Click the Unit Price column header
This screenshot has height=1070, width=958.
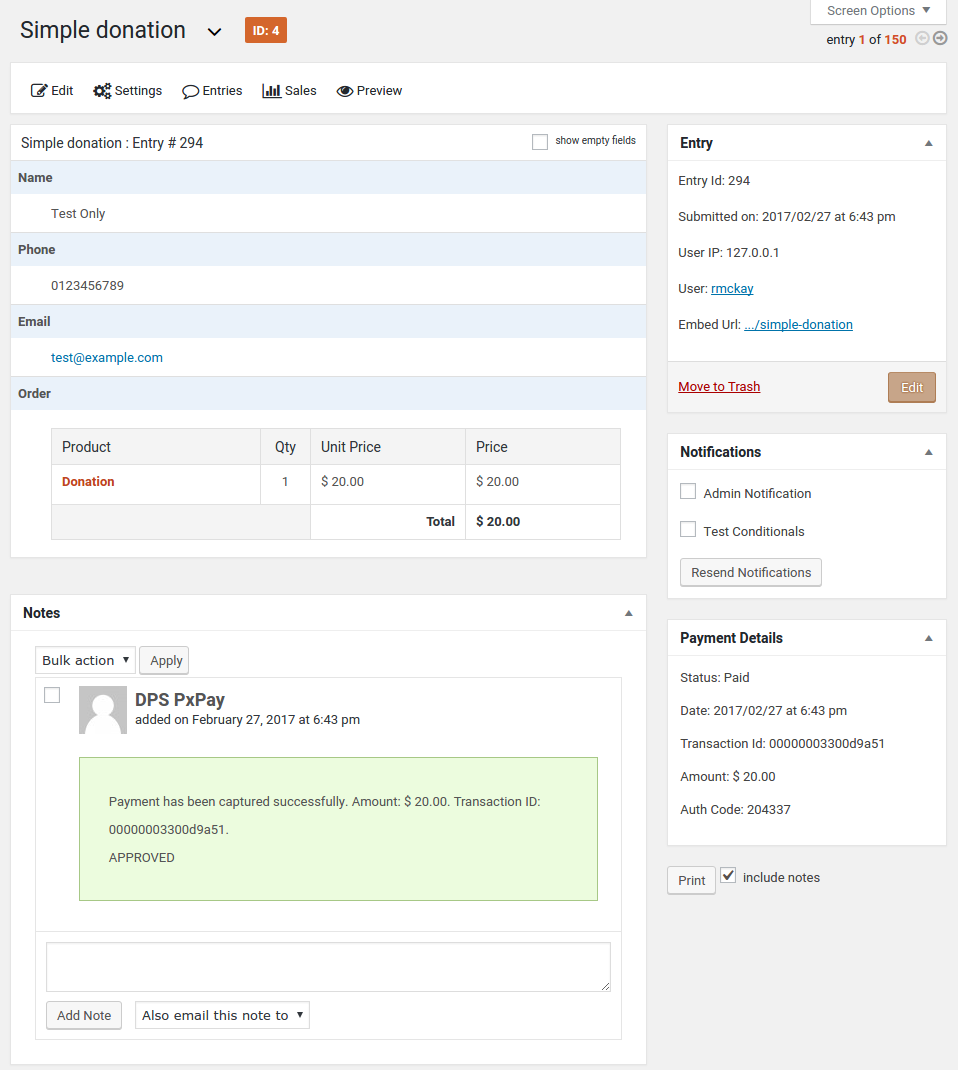(x=351, y=447)
